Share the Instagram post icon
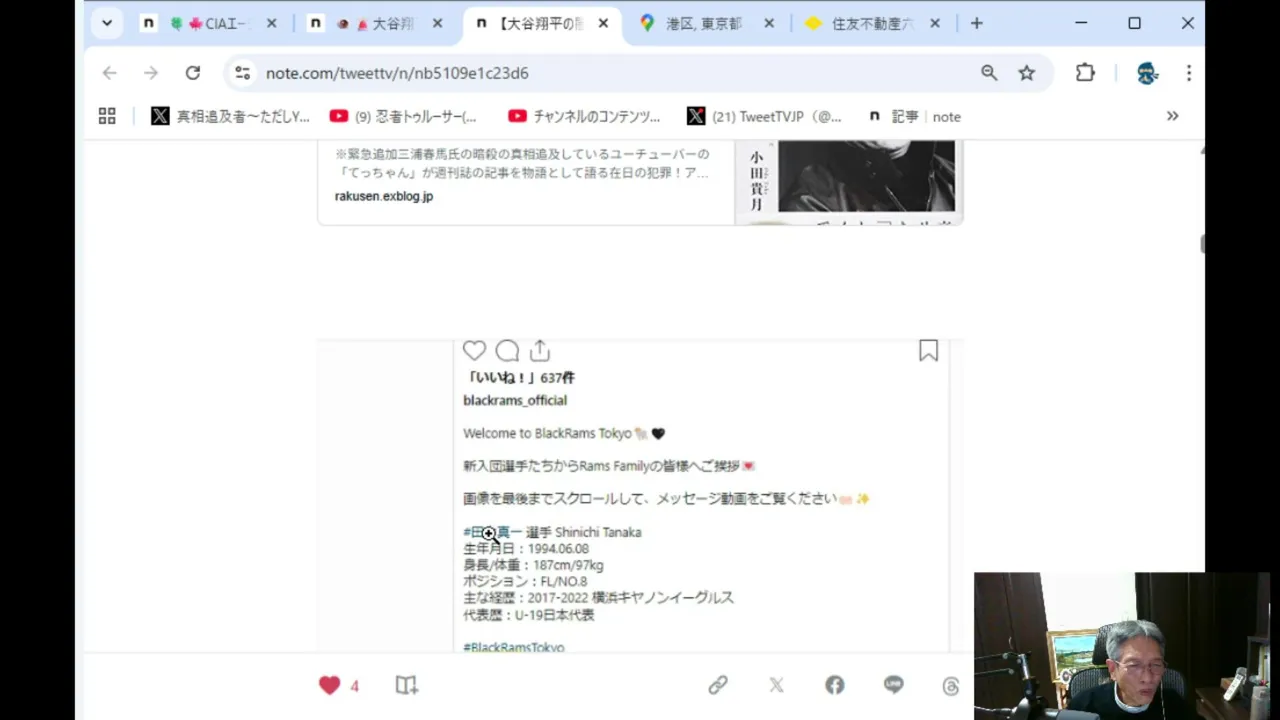This screenshot has width=1280, height=720. click(x=540, y=351)
